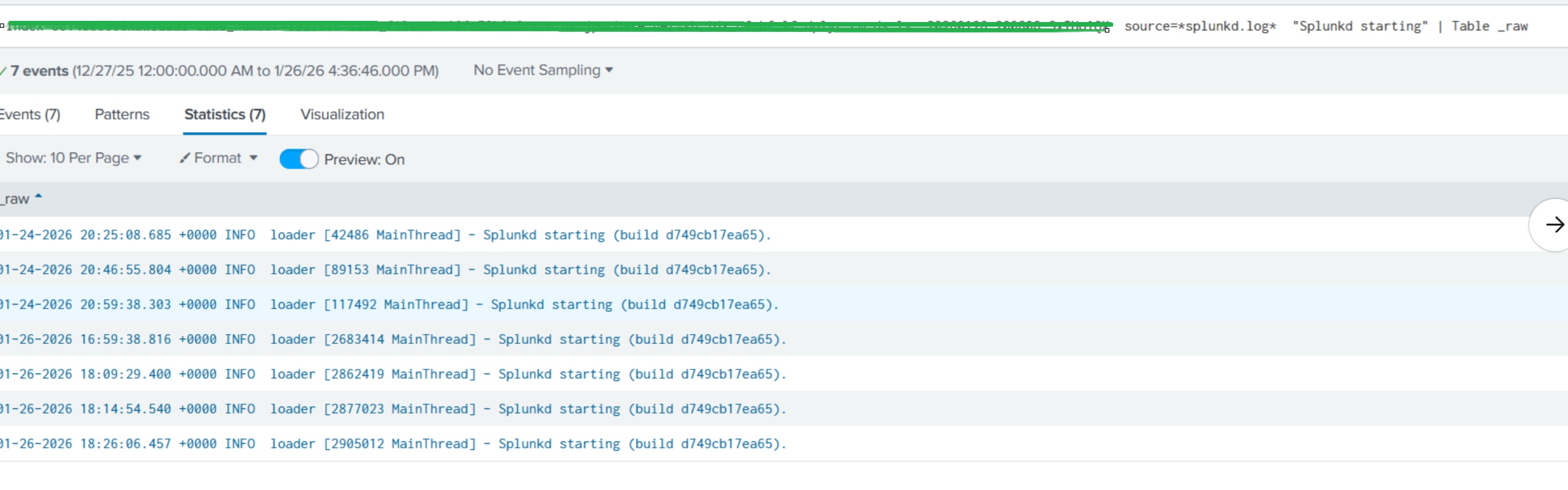Screen dimensions: 1568x490
Task: Click the loader 117492 MainThread event row
Action: coord(784,304)
